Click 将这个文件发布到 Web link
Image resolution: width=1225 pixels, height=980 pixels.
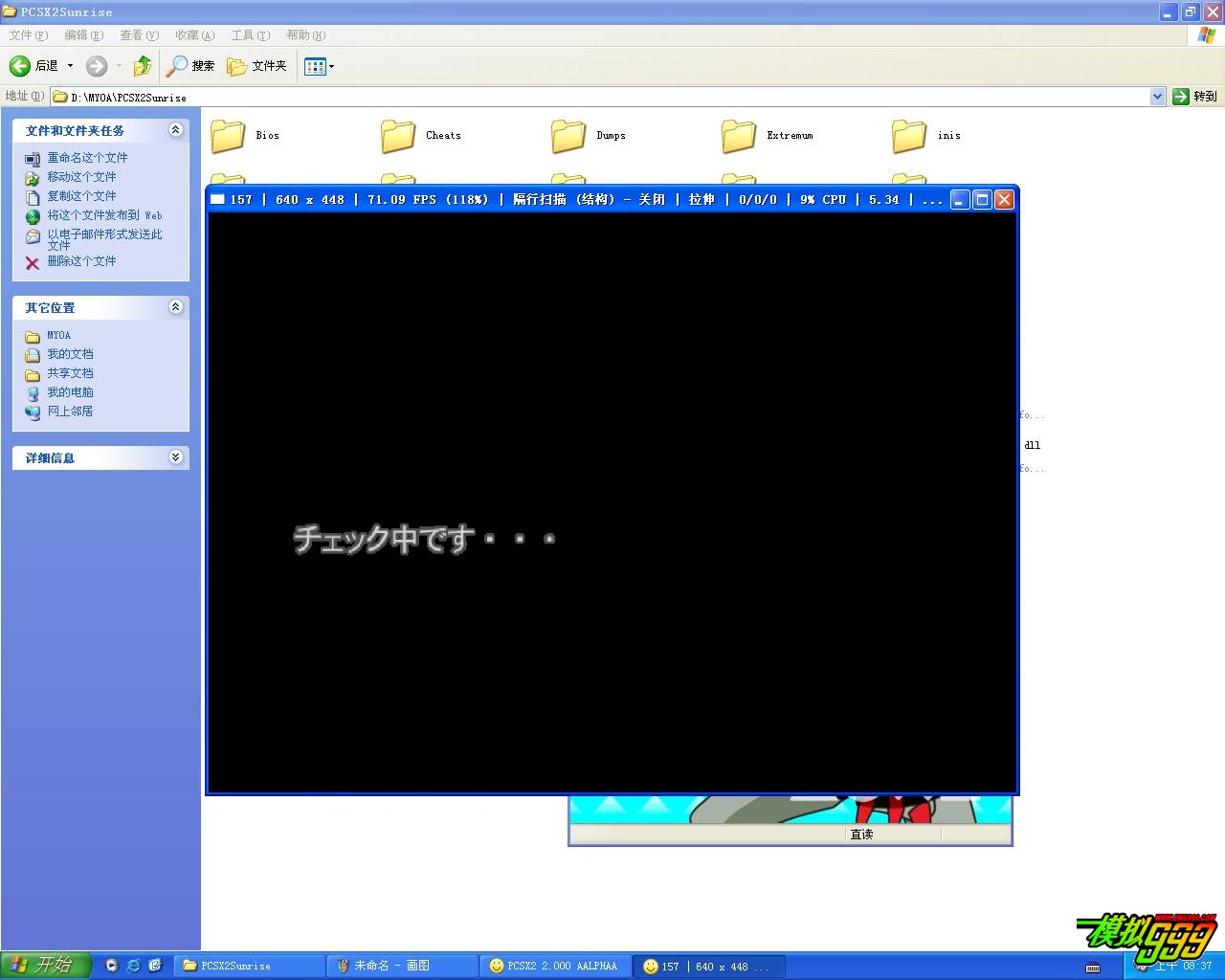point(104,215)
